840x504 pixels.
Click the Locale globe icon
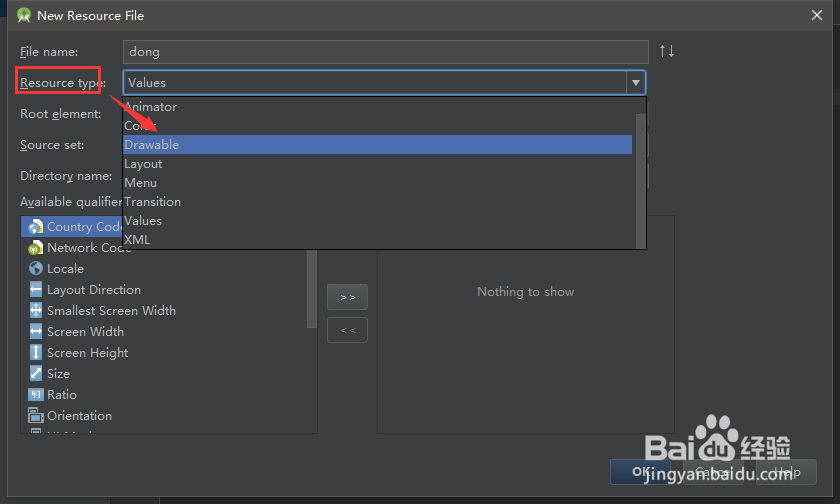(x=35, y=268)
